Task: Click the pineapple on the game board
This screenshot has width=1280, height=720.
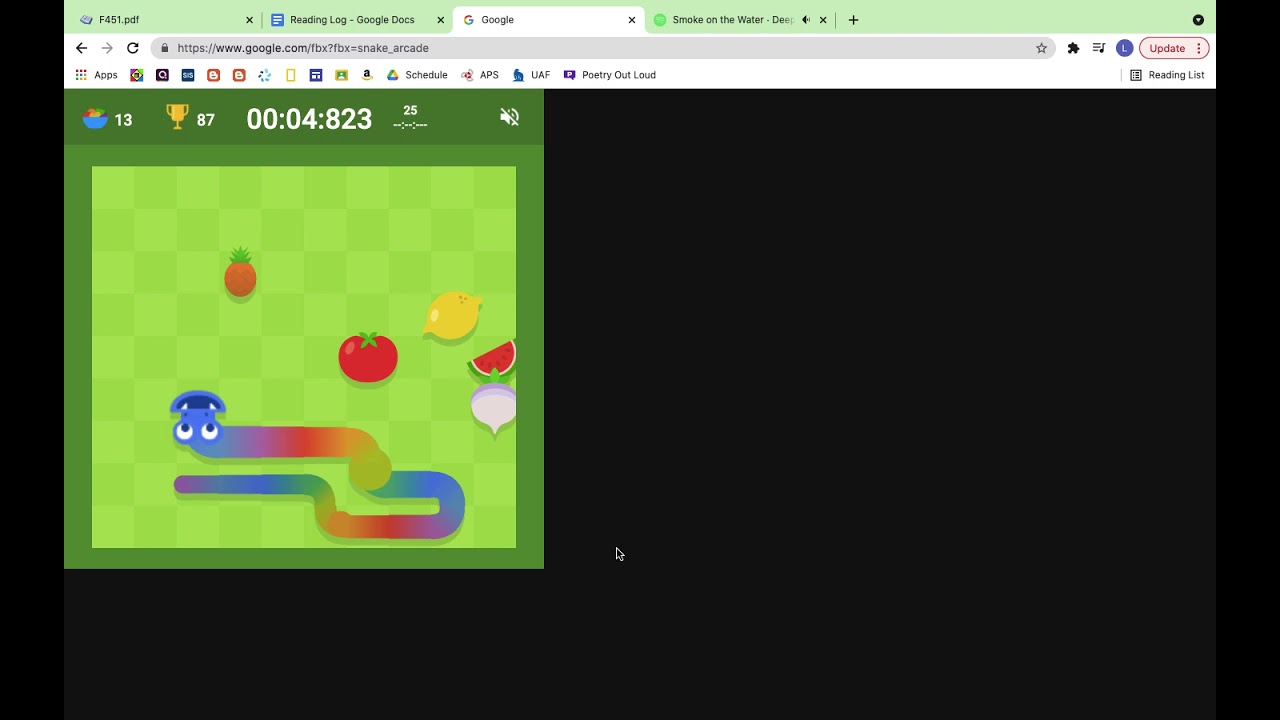Action: (x=240, y=272)
